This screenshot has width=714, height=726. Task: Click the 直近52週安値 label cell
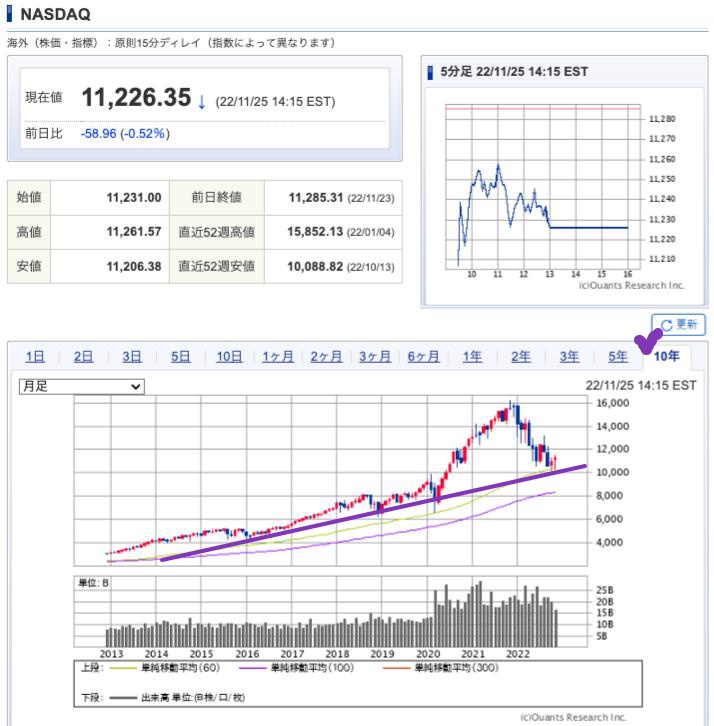click(x=217, y=266)
